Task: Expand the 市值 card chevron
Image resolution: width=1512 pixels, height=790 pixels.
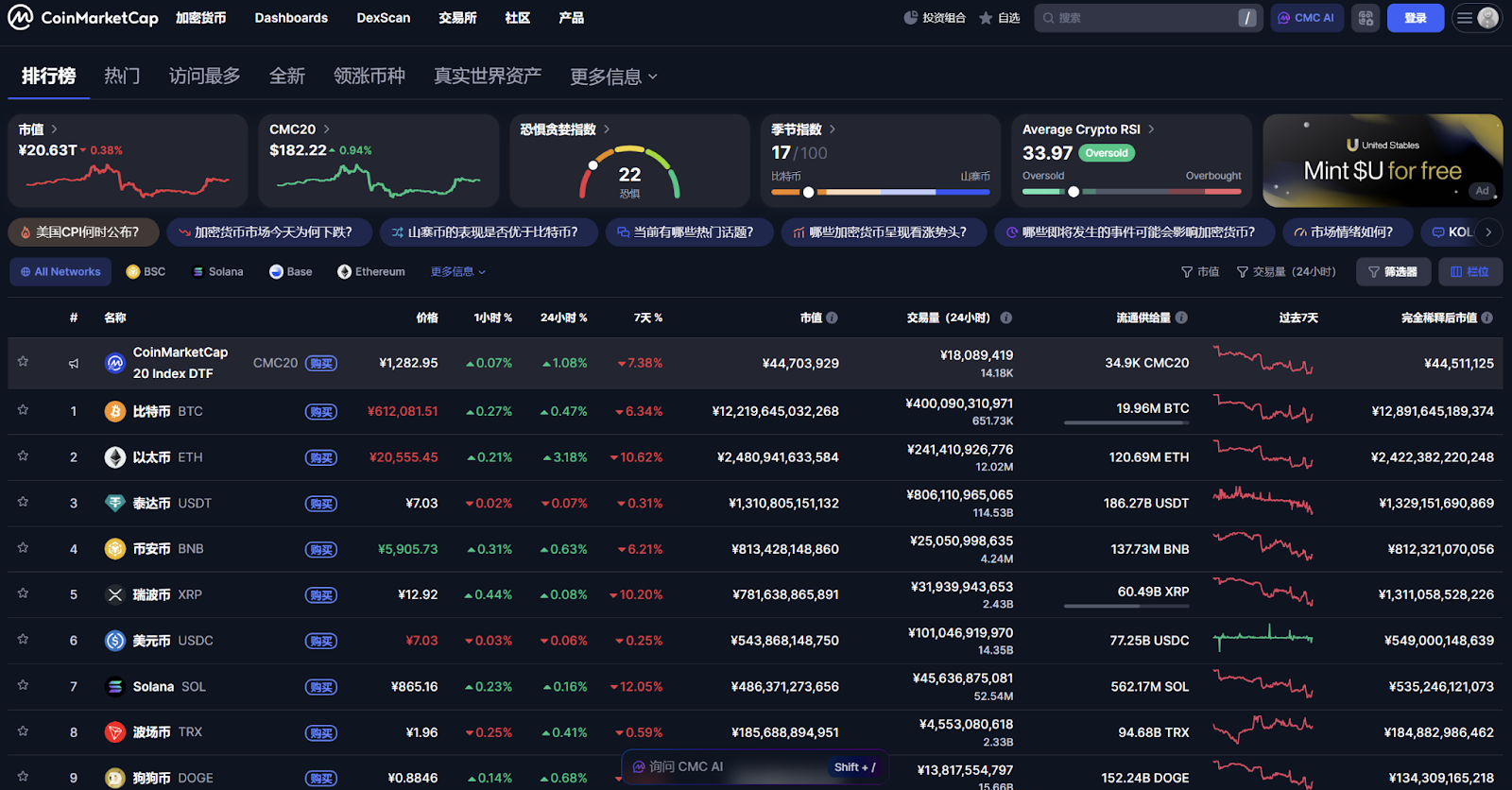Action: tap(54, 129)
